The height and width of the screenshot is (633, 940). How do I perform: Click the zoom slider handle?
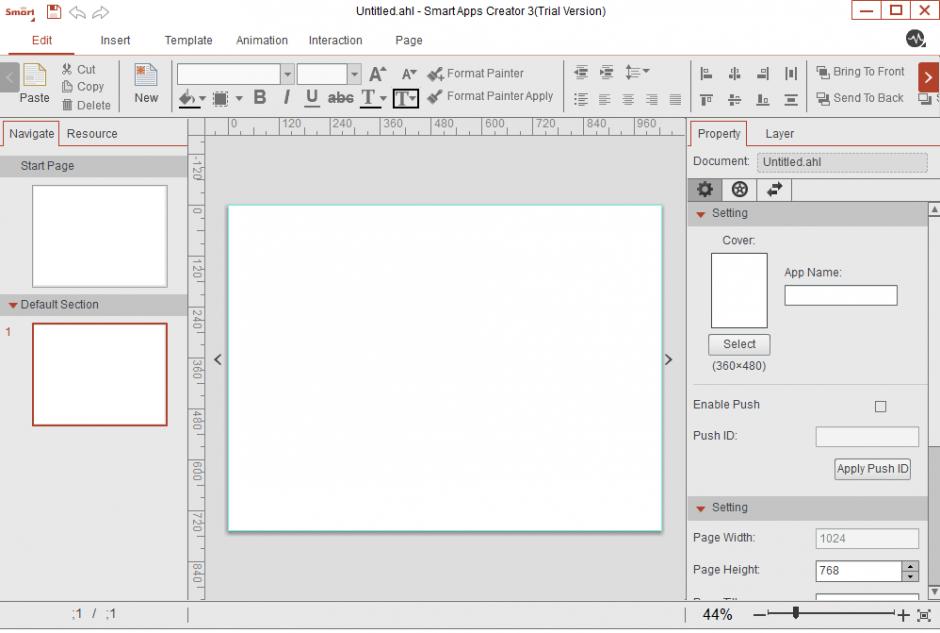[796, 614]
